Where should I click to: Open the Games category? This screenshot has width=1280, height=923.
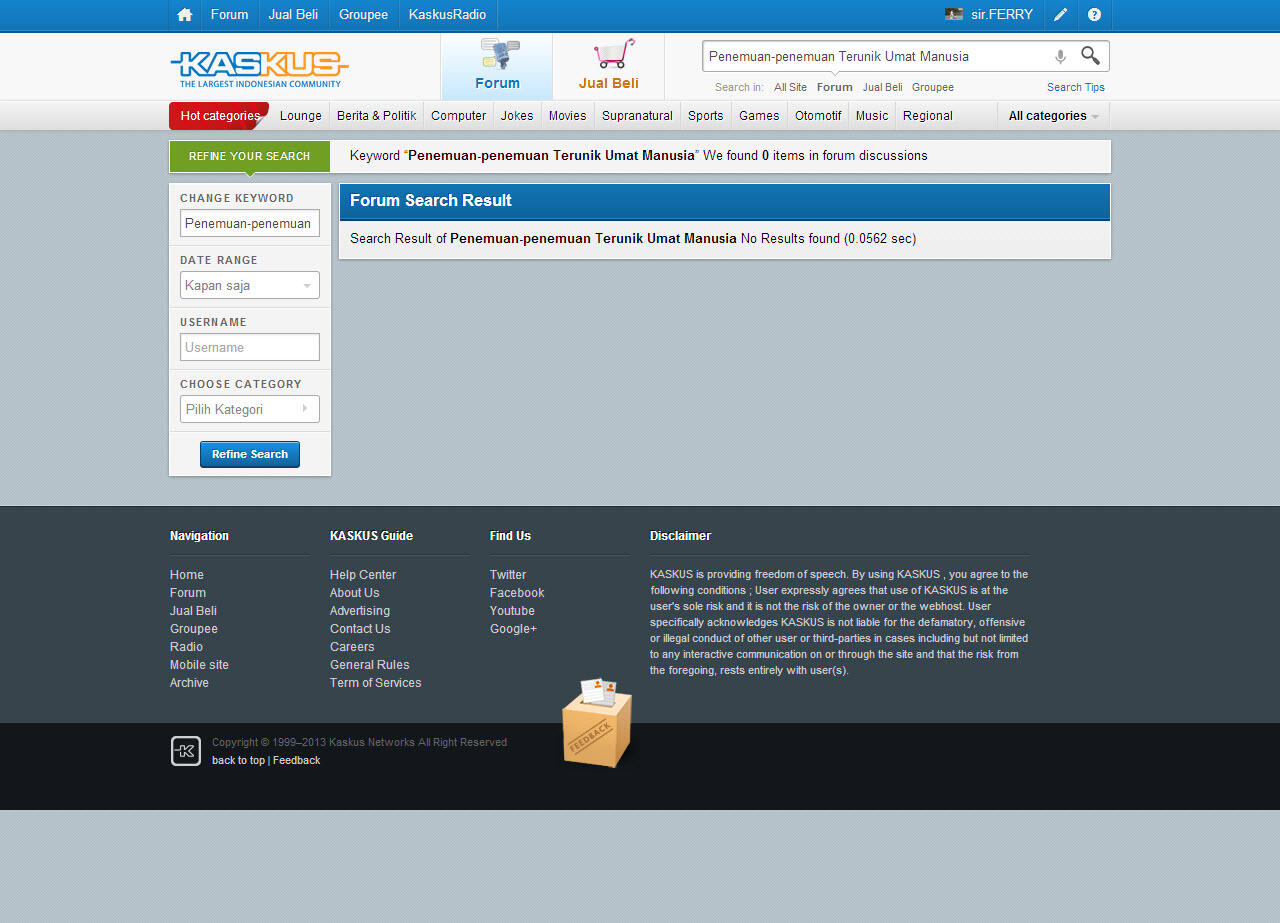click(759, 116)
